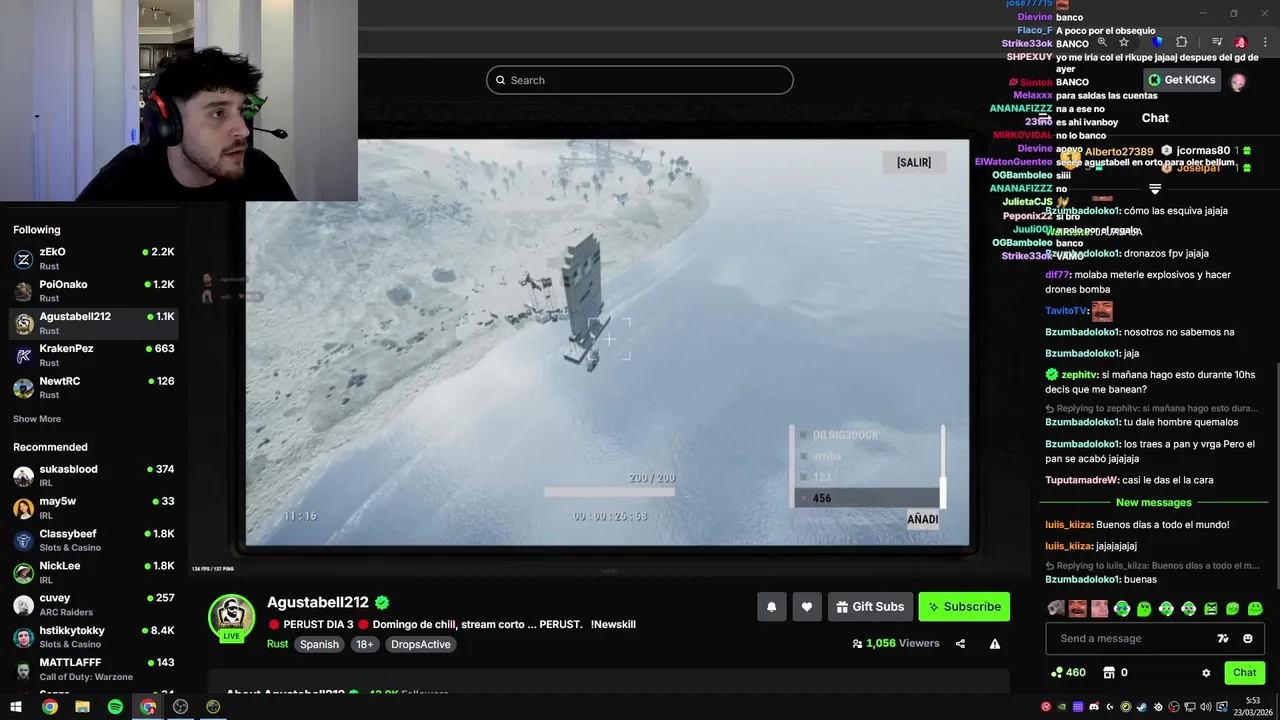Open the chat translate icon in message box
The height and width of the screenshot is (720, 1280).
tap(1223, 639)
